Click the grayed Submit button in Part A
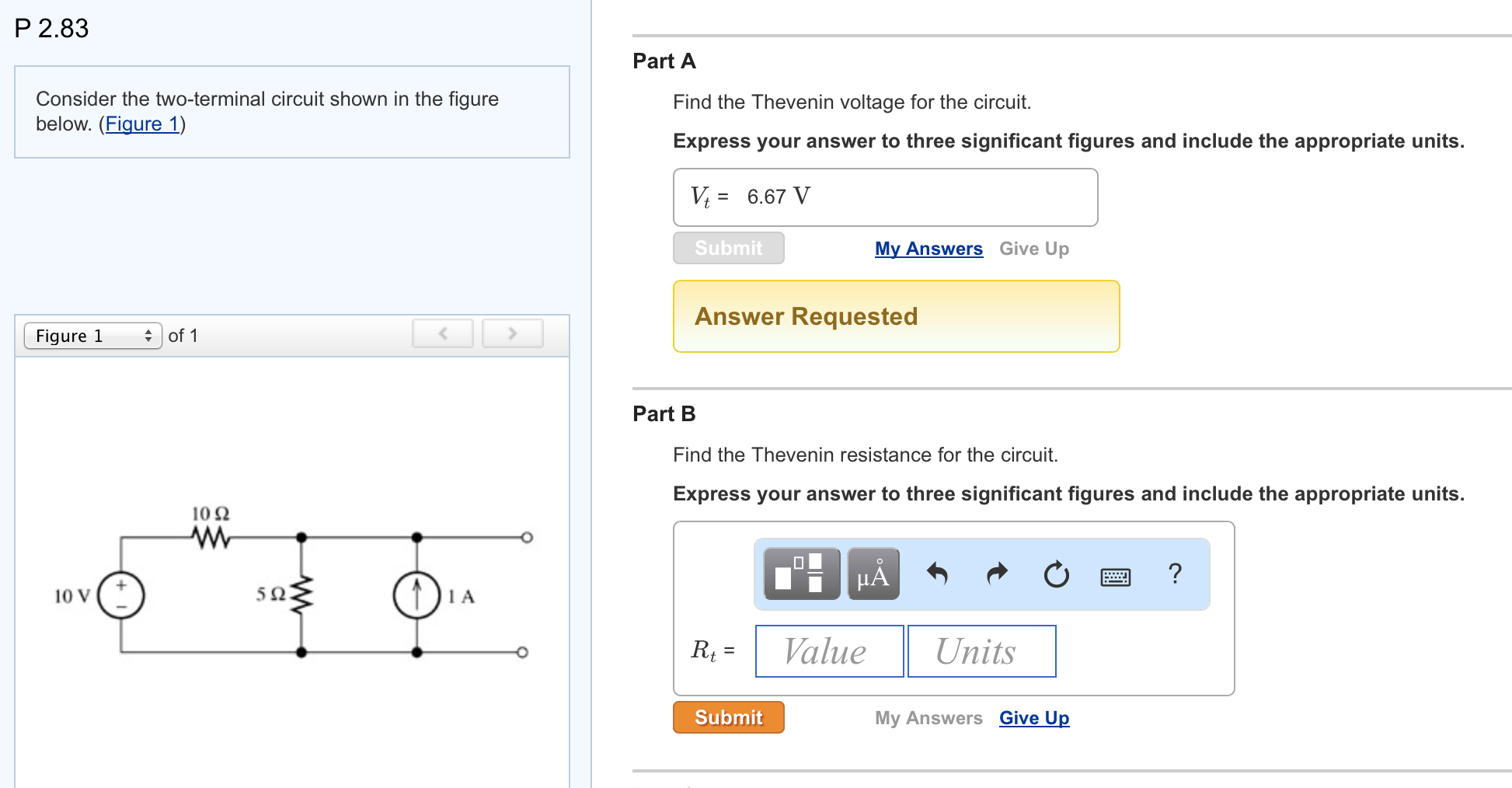Screen dimensions: 1512x788 [728, 248]
